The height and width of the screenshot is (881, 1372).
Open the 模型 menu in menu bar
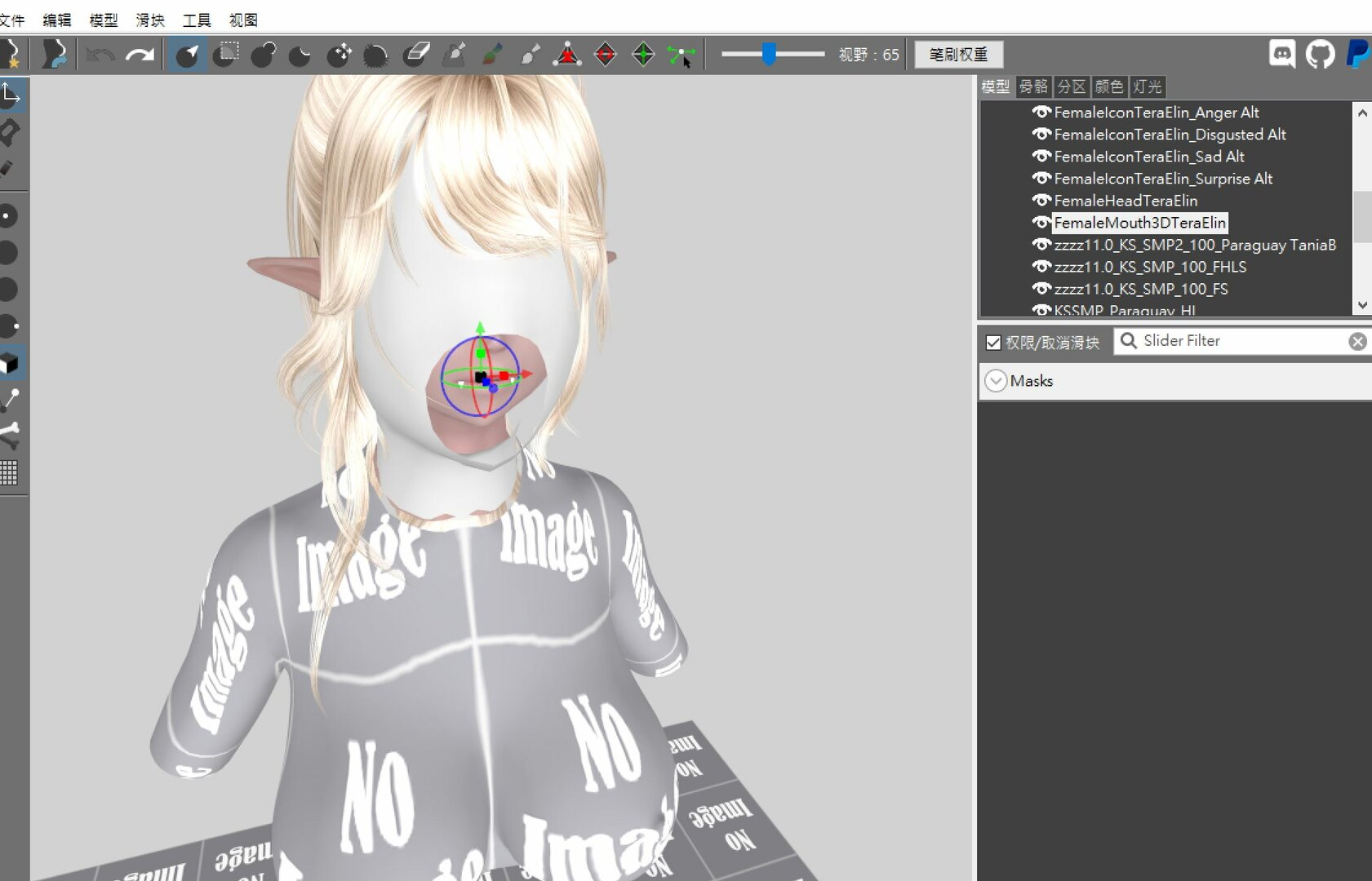[104, 20]
